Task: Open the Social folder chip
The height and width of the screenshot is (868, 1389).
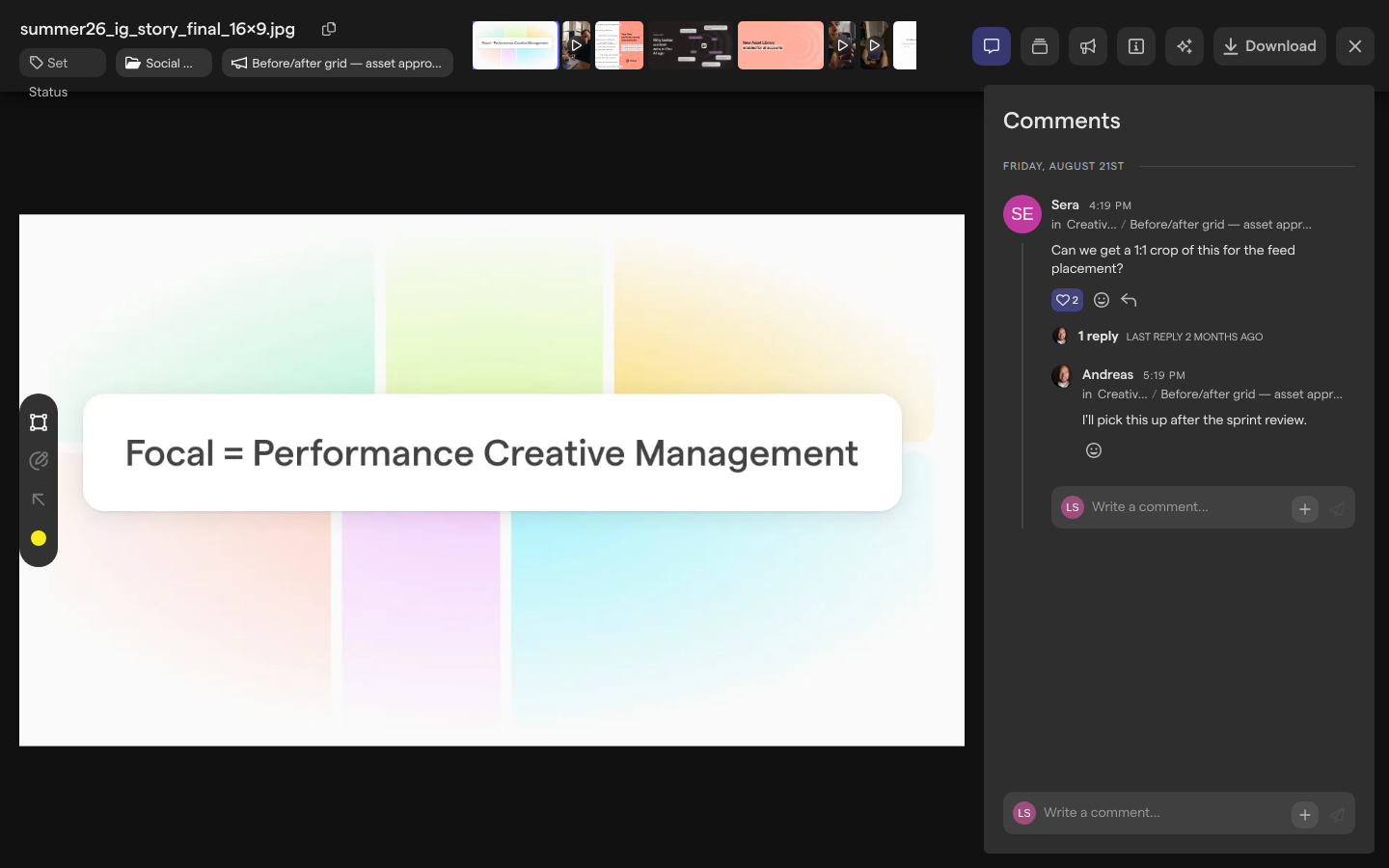Action: (x=164, y=63)
